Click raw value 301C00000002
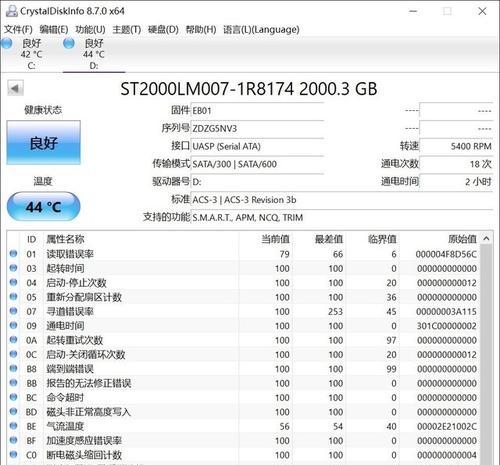The image size is (500, 465). tap(446, 326)
